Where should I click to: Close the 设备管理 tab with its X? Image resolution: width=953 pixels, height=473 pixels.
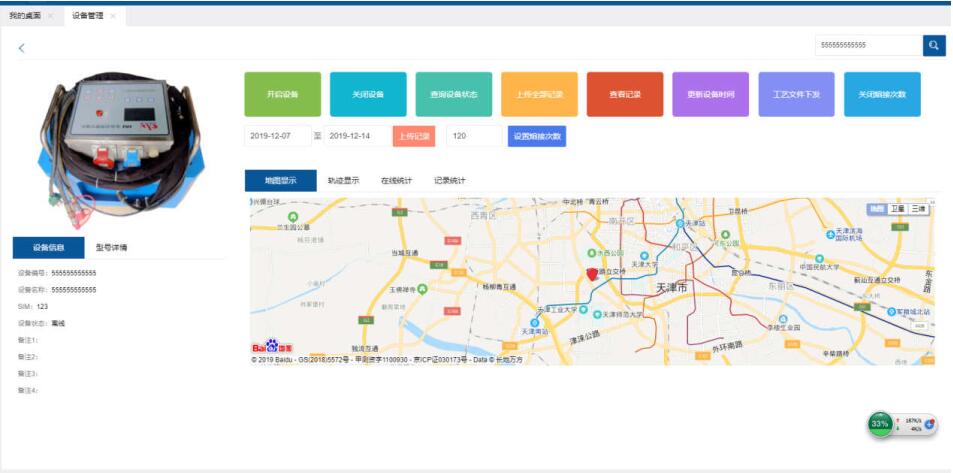click(113, 16)
